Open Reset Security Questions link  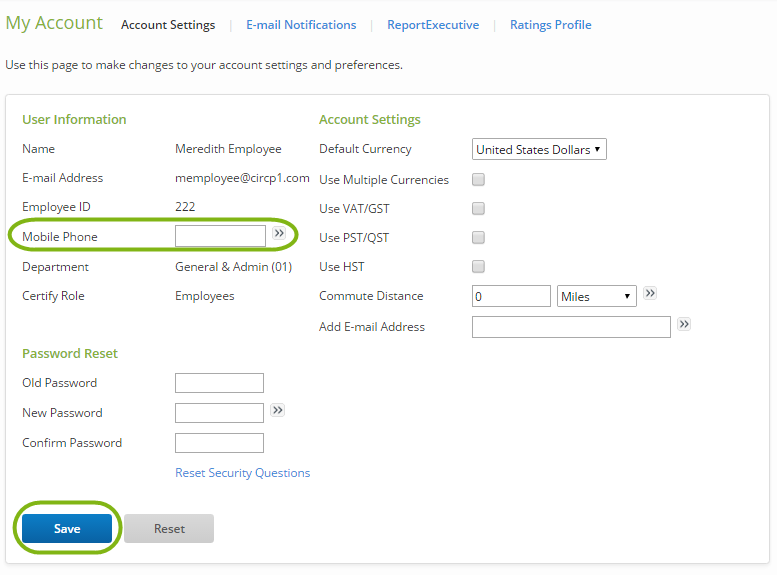click(x=242, y=473)
